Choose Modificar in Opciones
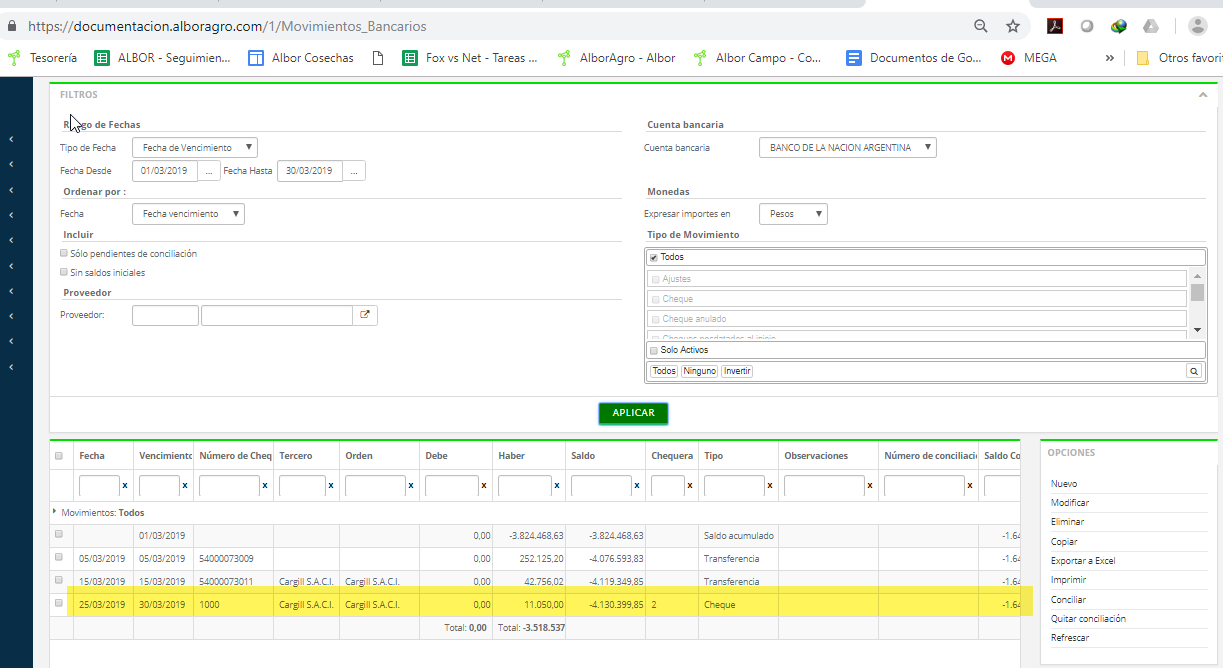The width and height of the screenshot is (1223, 668). click(1070, 503)
